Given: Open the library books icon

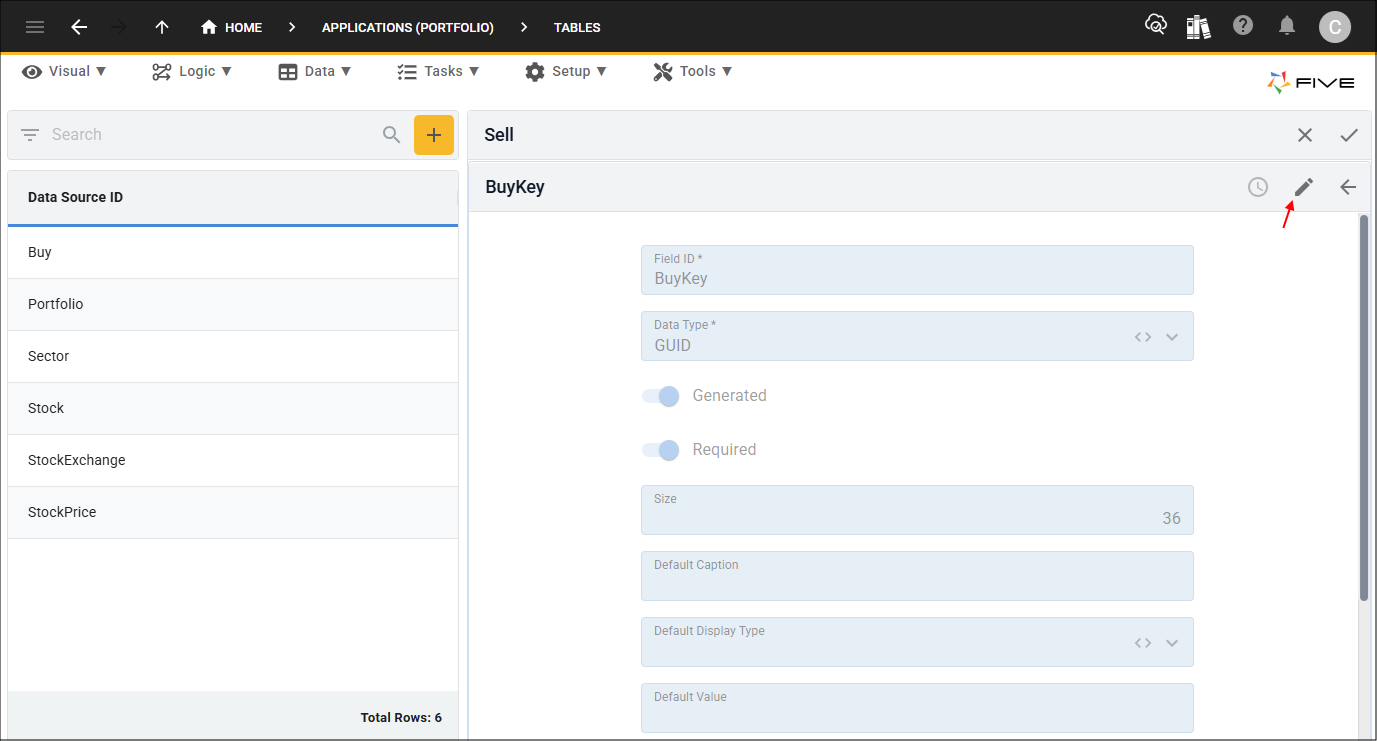Looking at the screenshot, I should 1198,26.
